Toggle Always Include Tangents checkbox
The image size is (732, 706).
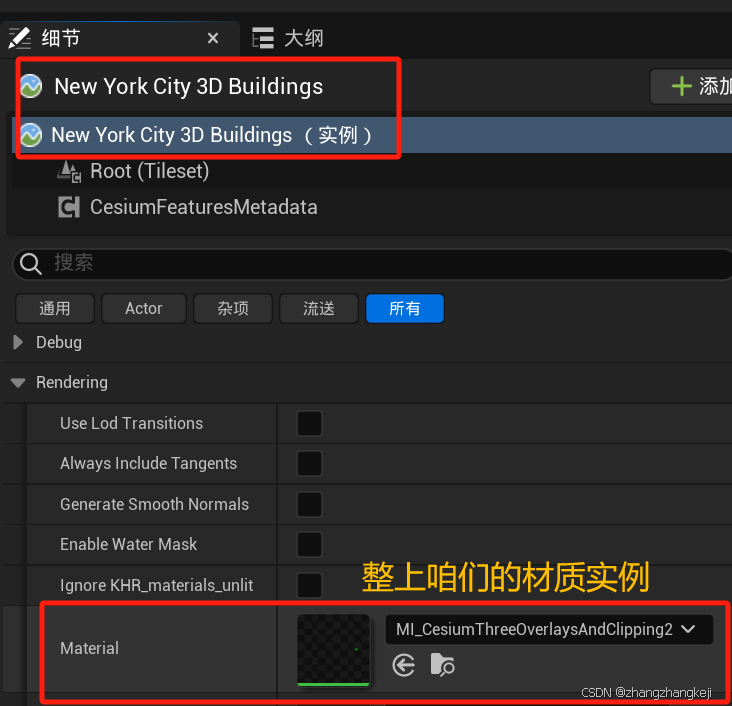309,464
